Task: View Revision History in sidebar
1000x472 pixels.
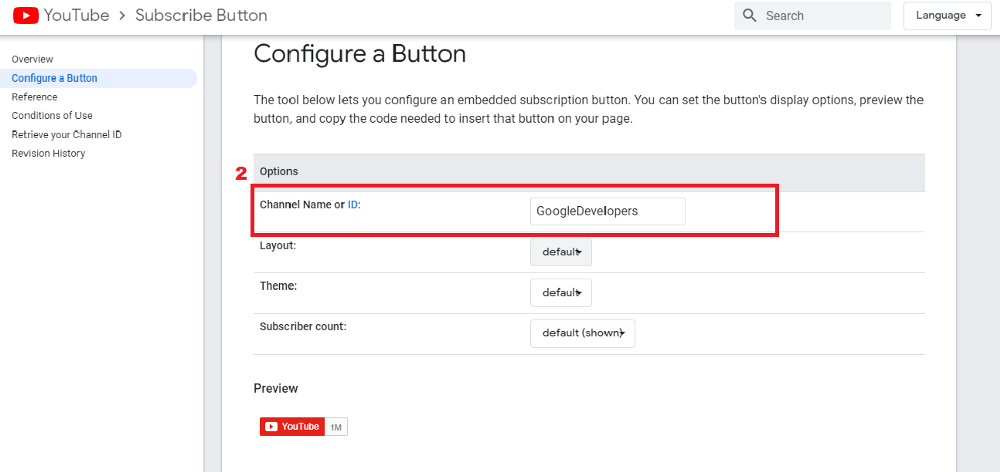Action: point(48,153)
